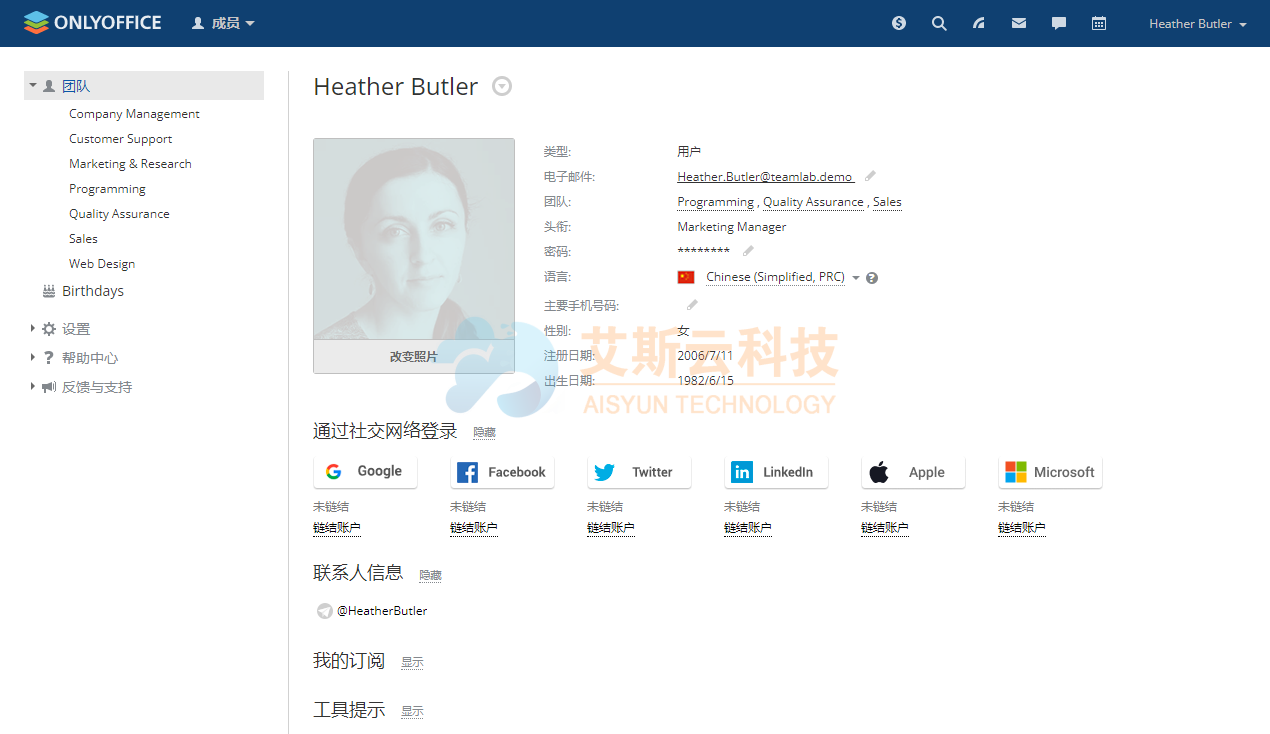The width and height of the screenshot is (1270, 734).
Task: Click the 改变照片 change photo button
Action: pos(413,356)
